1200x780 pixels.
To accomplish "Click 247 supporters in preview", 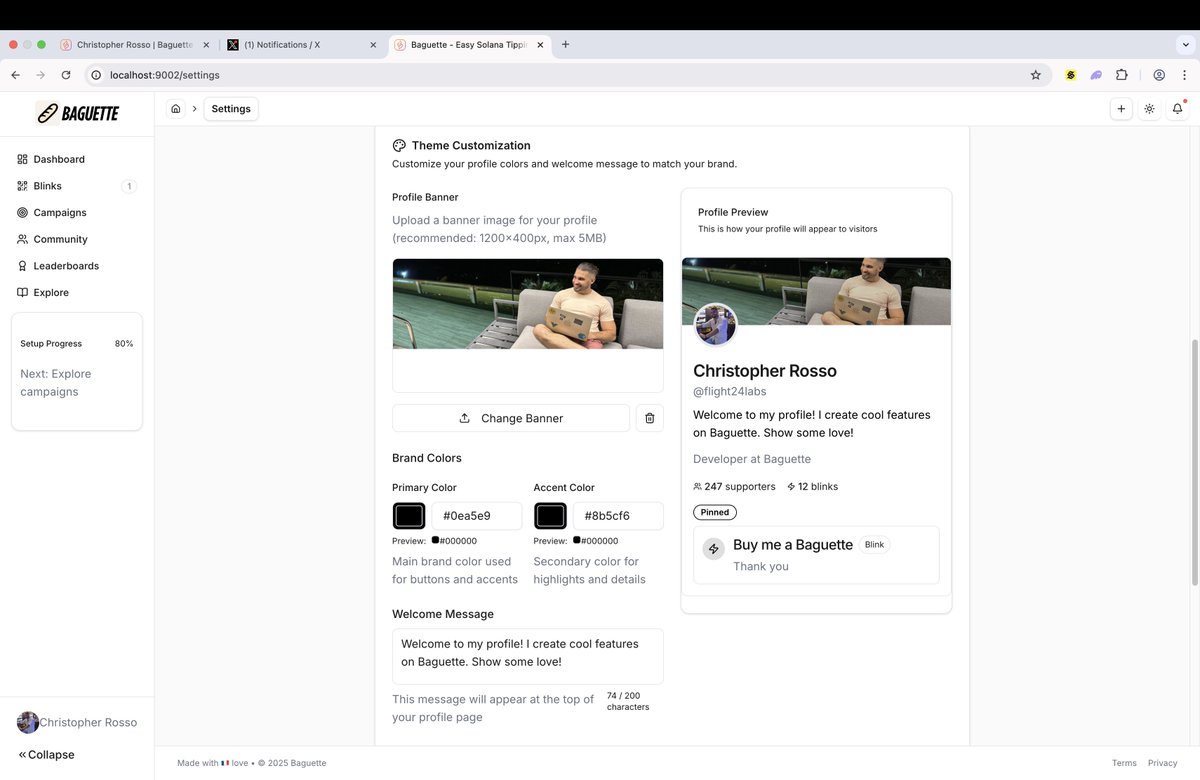I will click(x=734, y=487).
